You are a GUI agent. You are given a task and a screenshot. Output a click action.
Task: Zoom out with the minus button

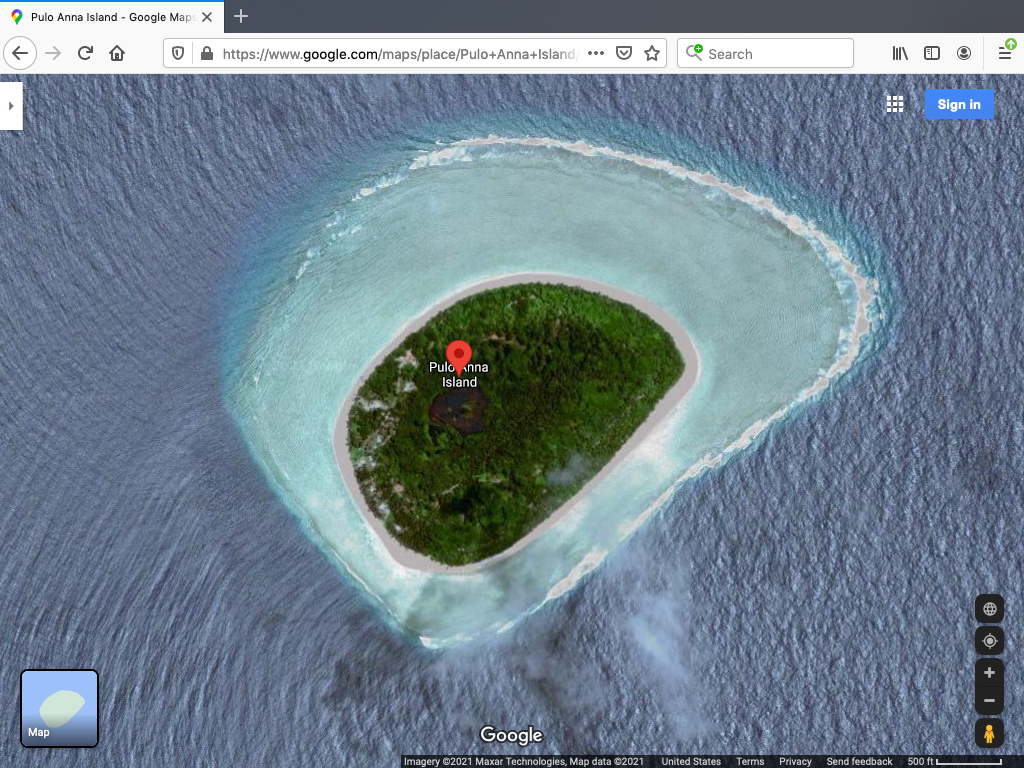[x=989, y=700]
